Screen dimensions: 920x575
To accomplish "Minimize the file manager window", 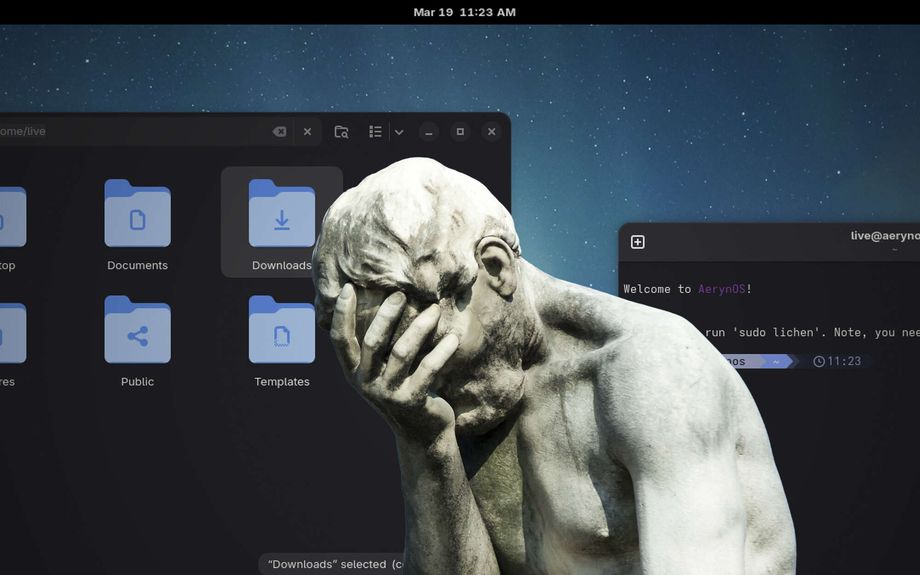I will pyautogui.click(x=428, y=132).
